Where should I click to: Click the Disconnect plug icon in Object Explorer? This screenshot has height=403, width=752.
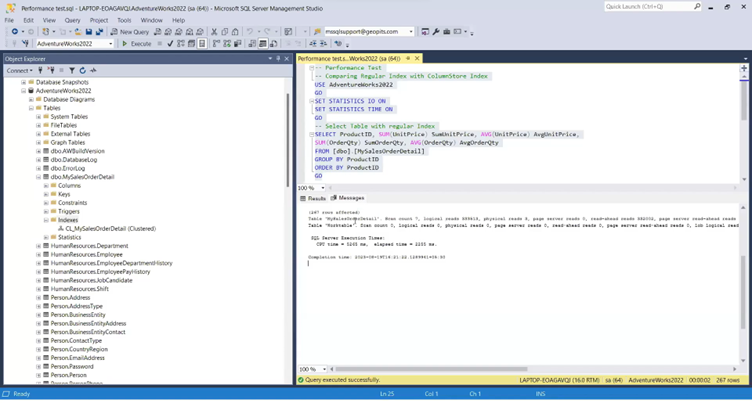[x=51, y=71]
